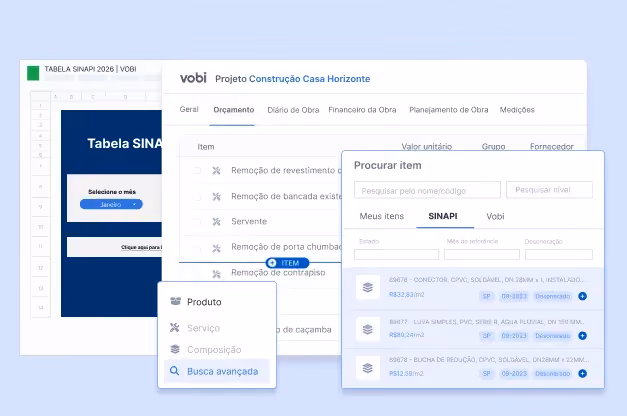Click 09-2023 tag on LUVA SIMPLES result

(514, 336)
